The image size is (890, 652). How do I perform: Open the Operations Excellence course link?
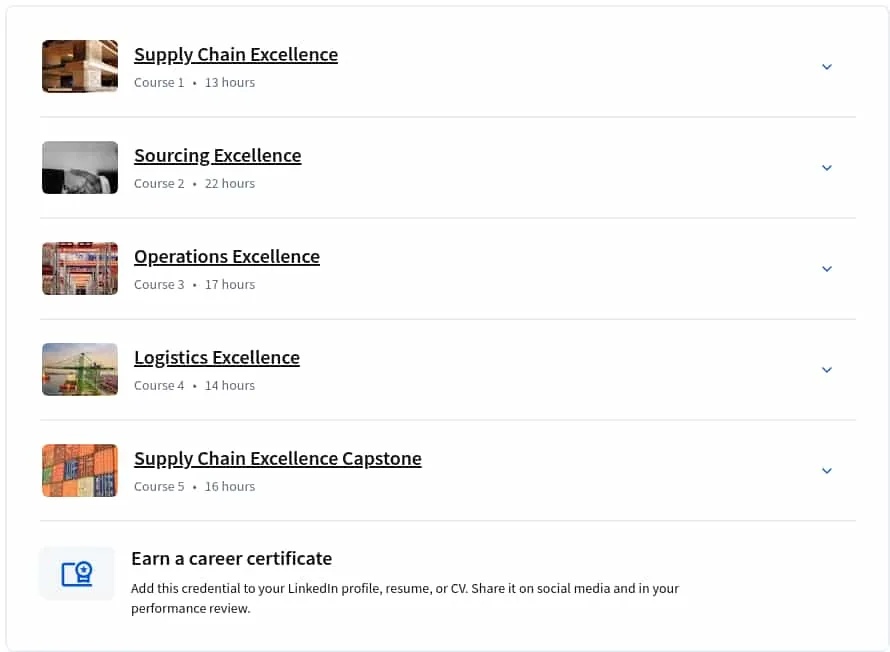click(x=226, y=256)
